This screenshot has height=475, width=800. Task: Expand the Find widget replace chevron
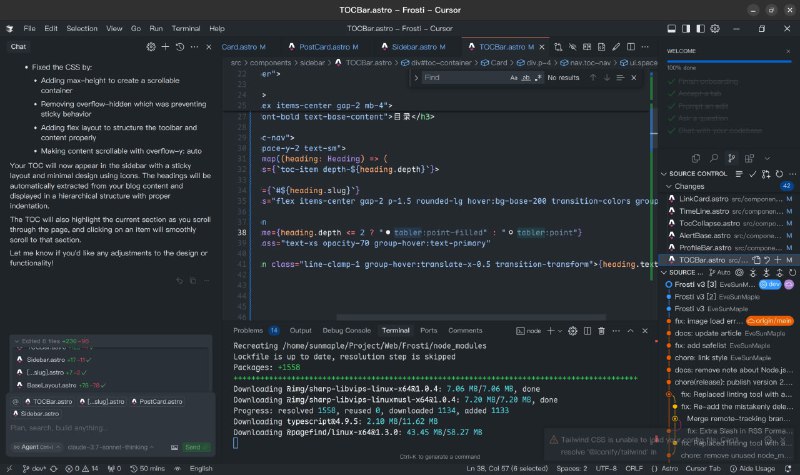click(x=415, y=77)
